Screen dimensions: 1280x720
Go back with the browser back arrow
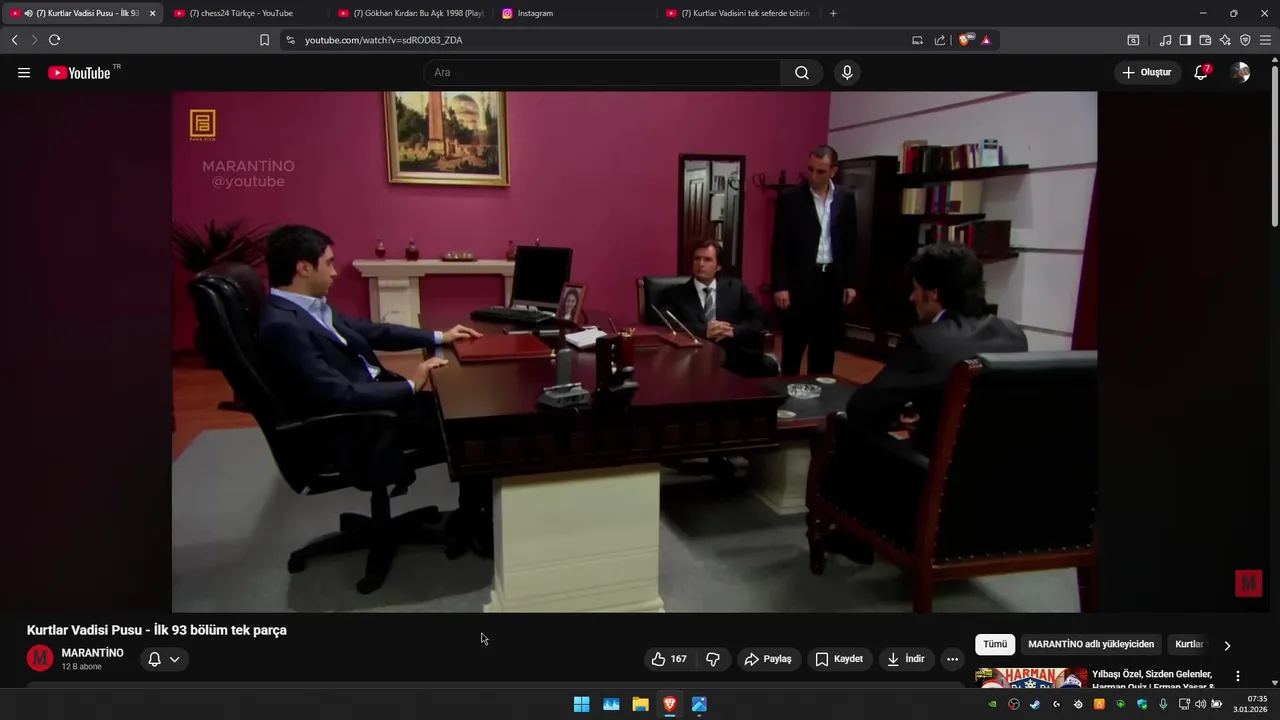point(14,40)
